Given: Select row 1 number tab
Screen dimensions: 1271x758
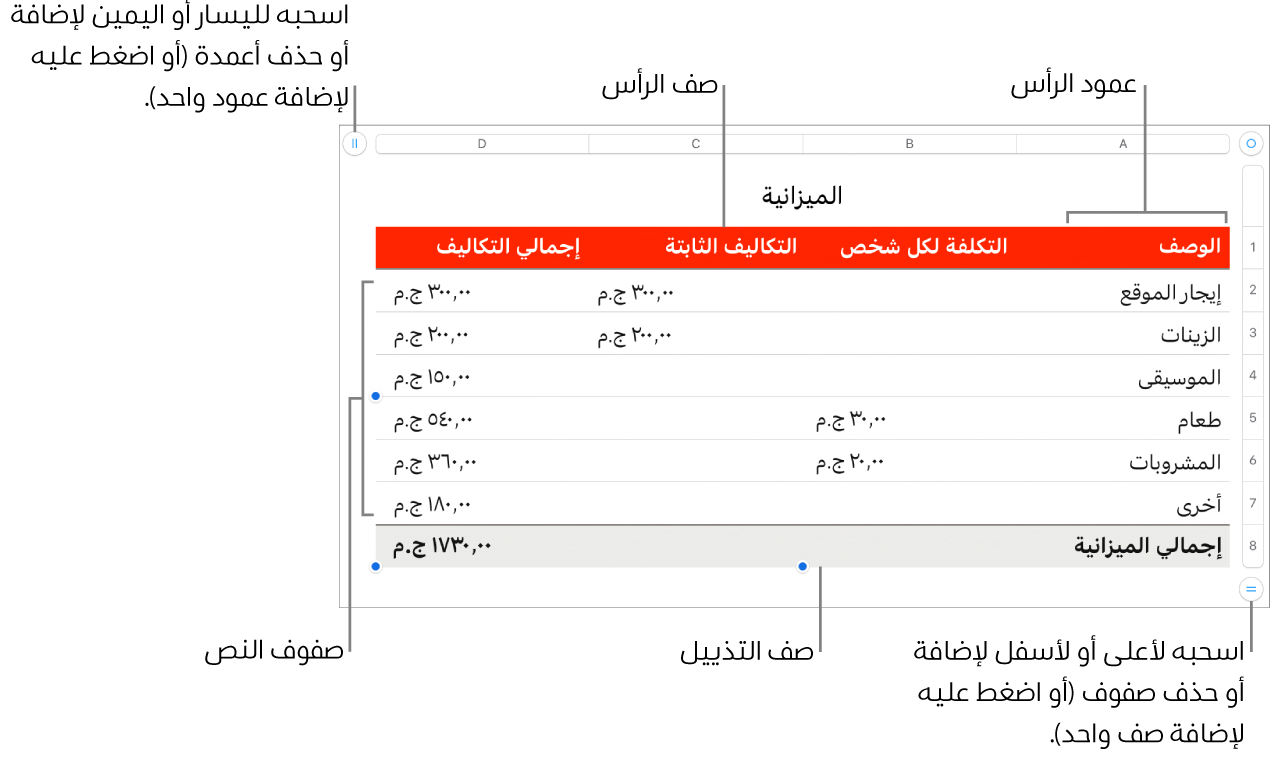Looking at the screenshot, I should tap(1251, 248).
